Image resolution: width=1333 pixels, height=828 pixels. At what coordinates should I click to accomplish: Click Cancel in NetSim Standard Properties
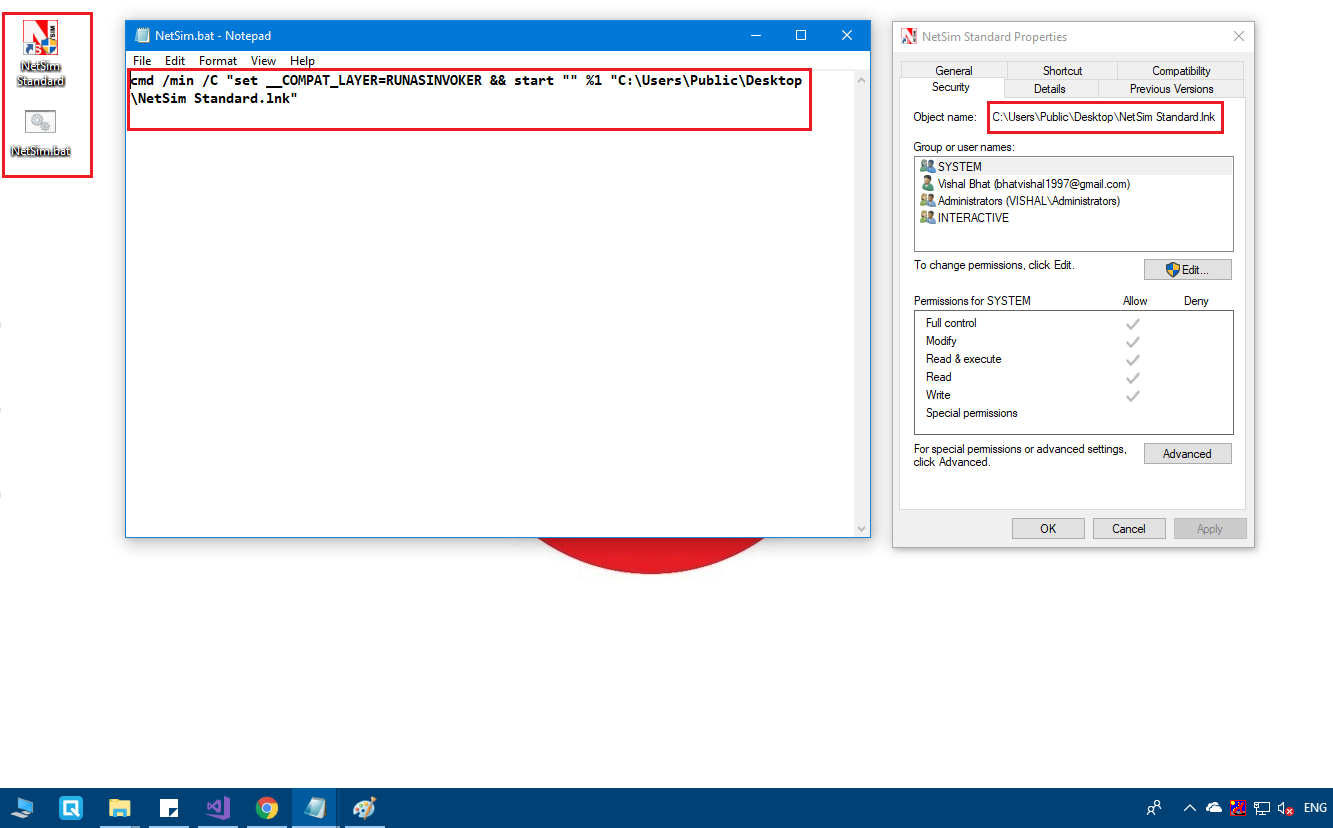[x=1129, y=528]
